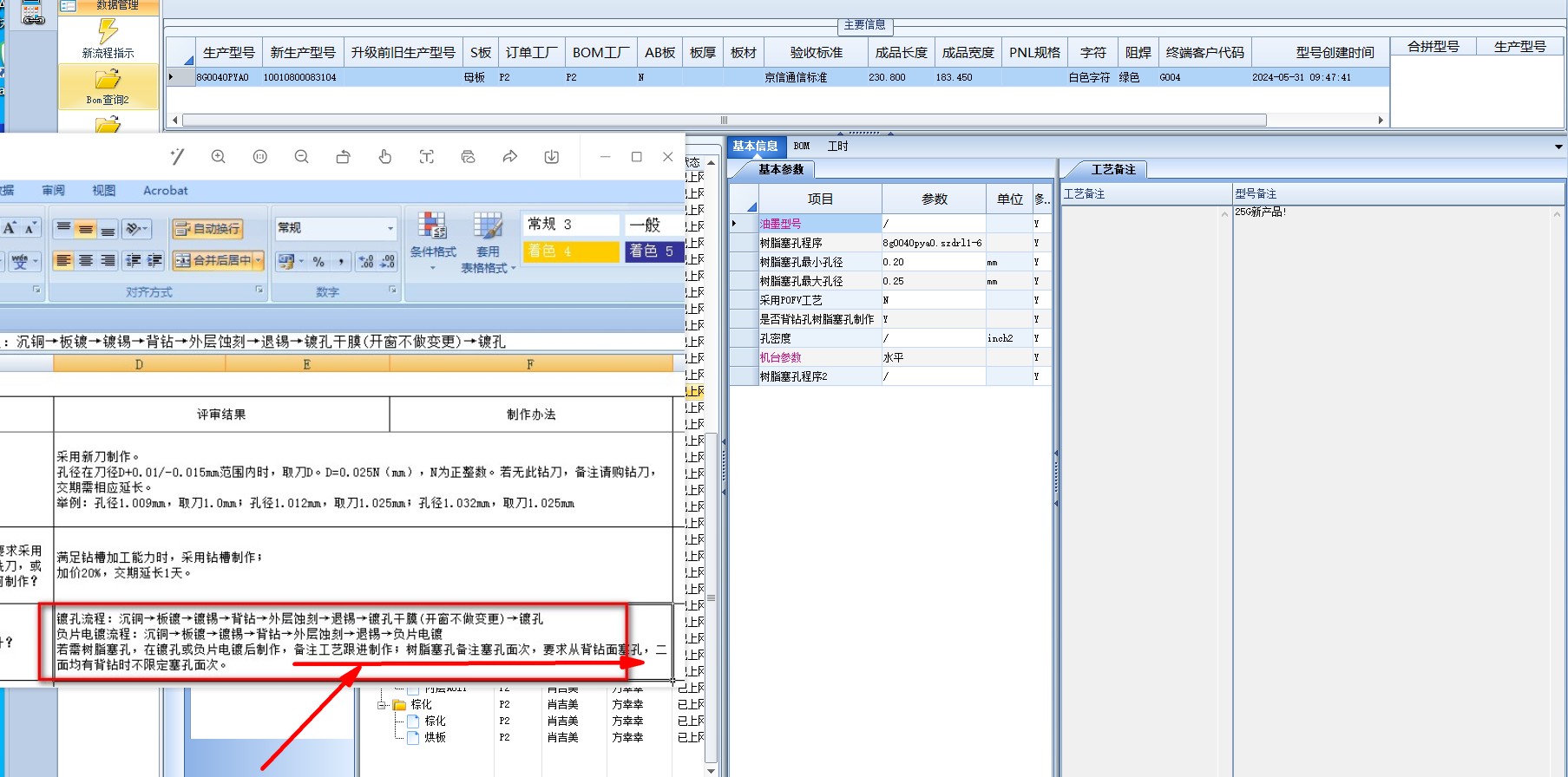Click 新生产型号 column header
This screenshot has width=1568, height=777.
303,53
